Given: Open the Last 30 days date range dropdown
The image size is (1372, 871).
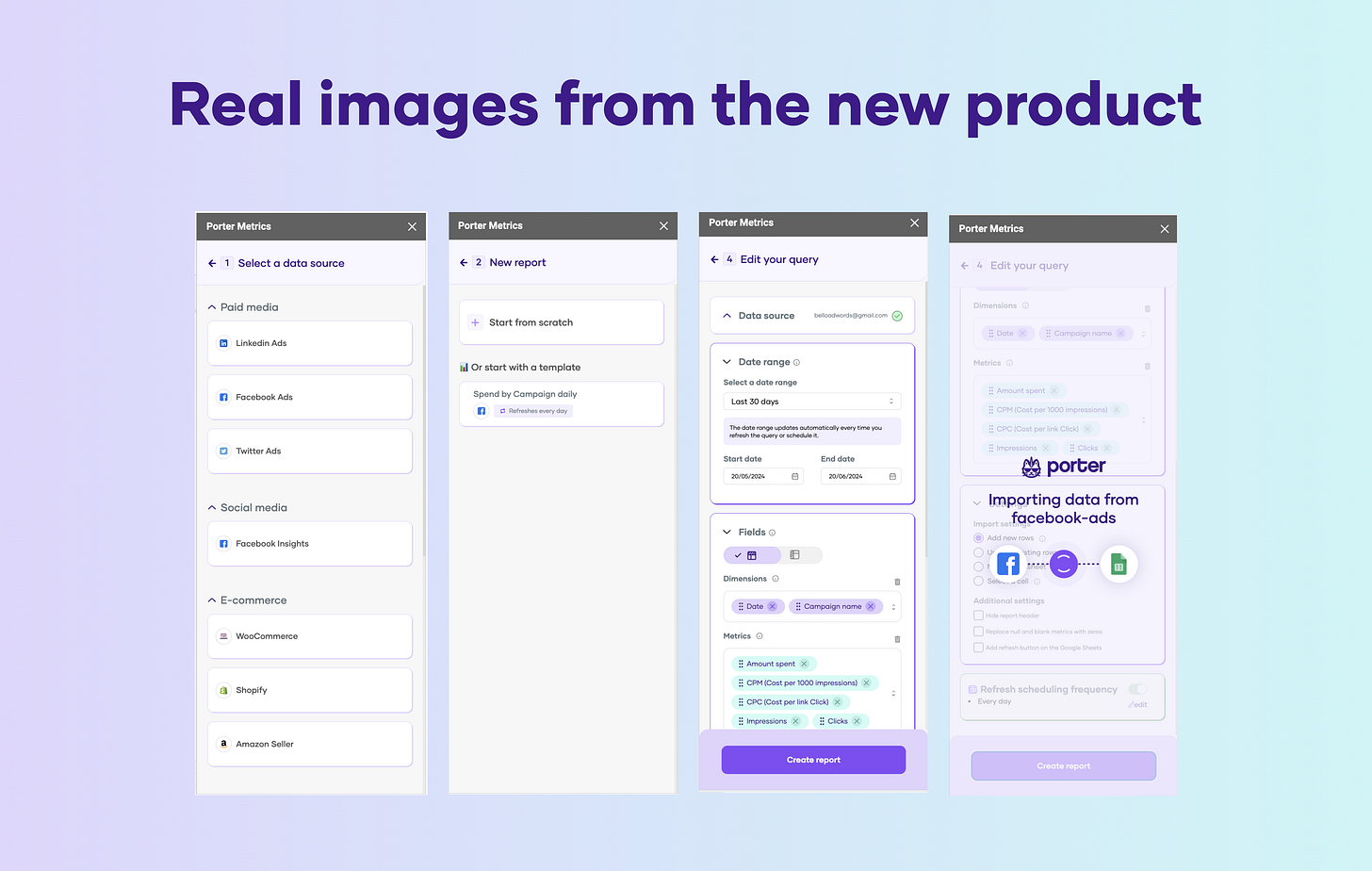Looking at the screenshot, I should (812, 402).
